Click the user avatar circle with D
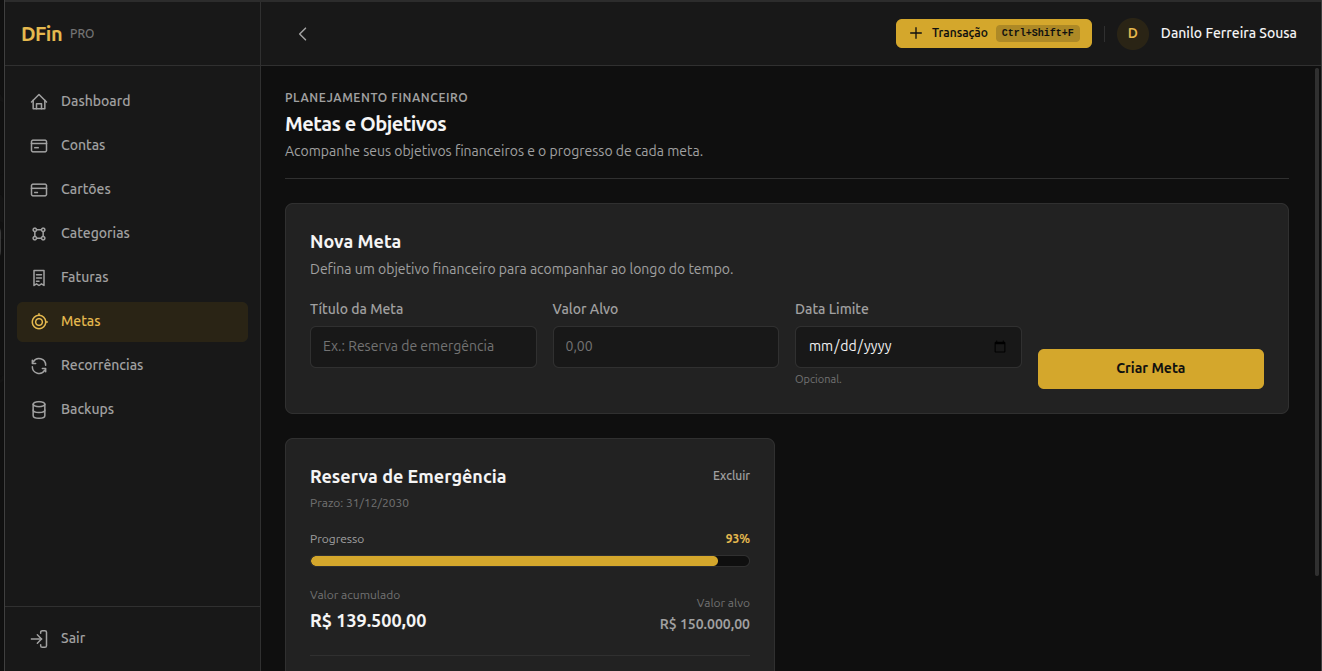This screenshot has width=1322, height=671. (1133, 33)
